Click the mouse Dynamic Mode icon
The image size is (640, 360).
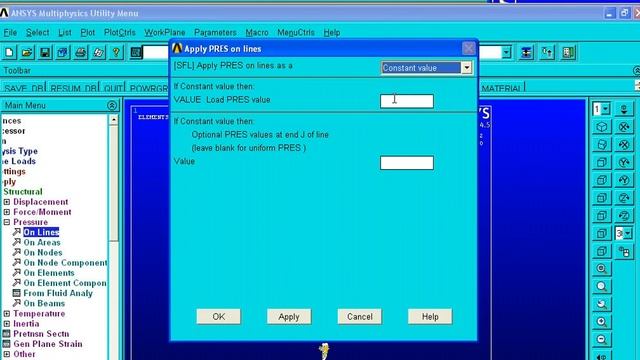pyautogui.click(x=624, y=251)
